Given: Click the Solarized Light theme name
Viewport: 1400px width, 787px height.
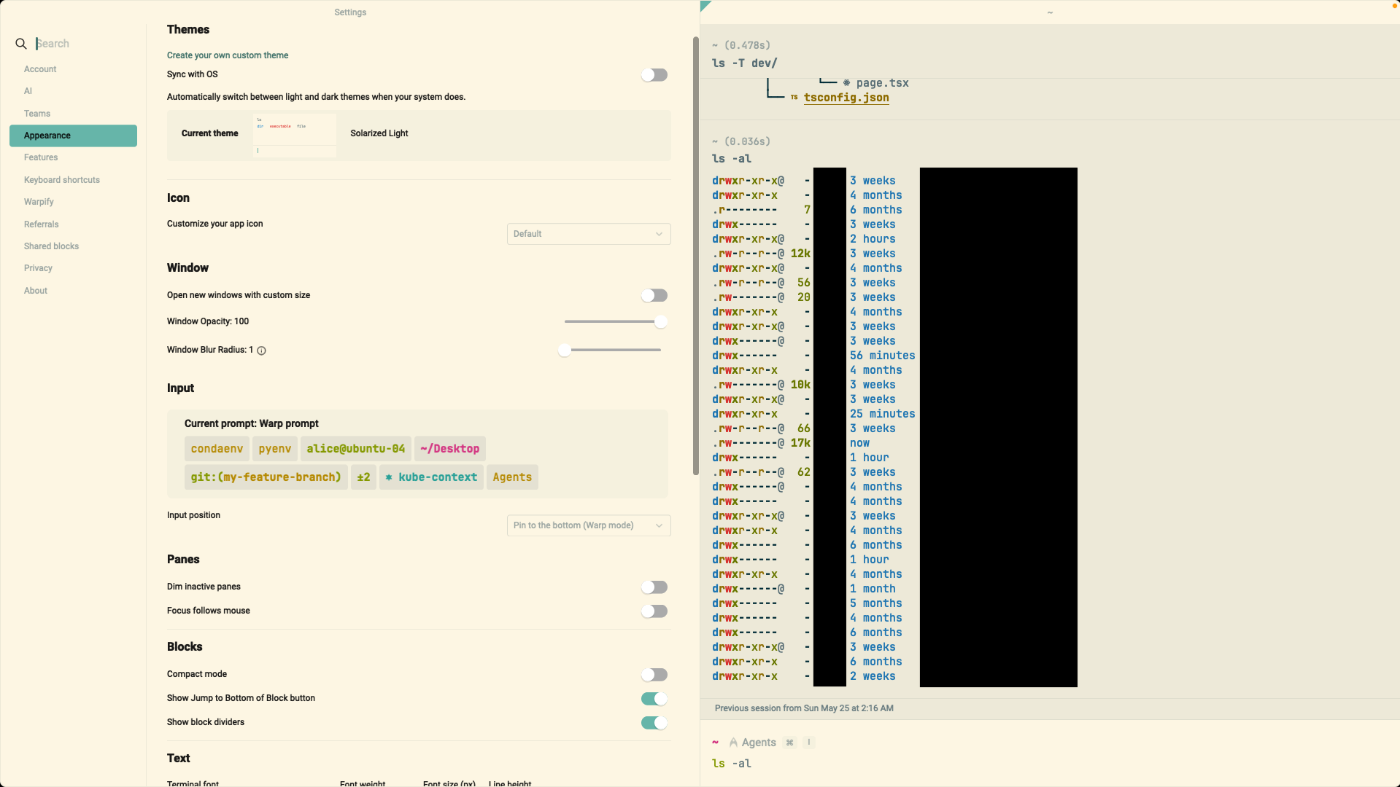Looking at the screenshot, I should [379, 133].
